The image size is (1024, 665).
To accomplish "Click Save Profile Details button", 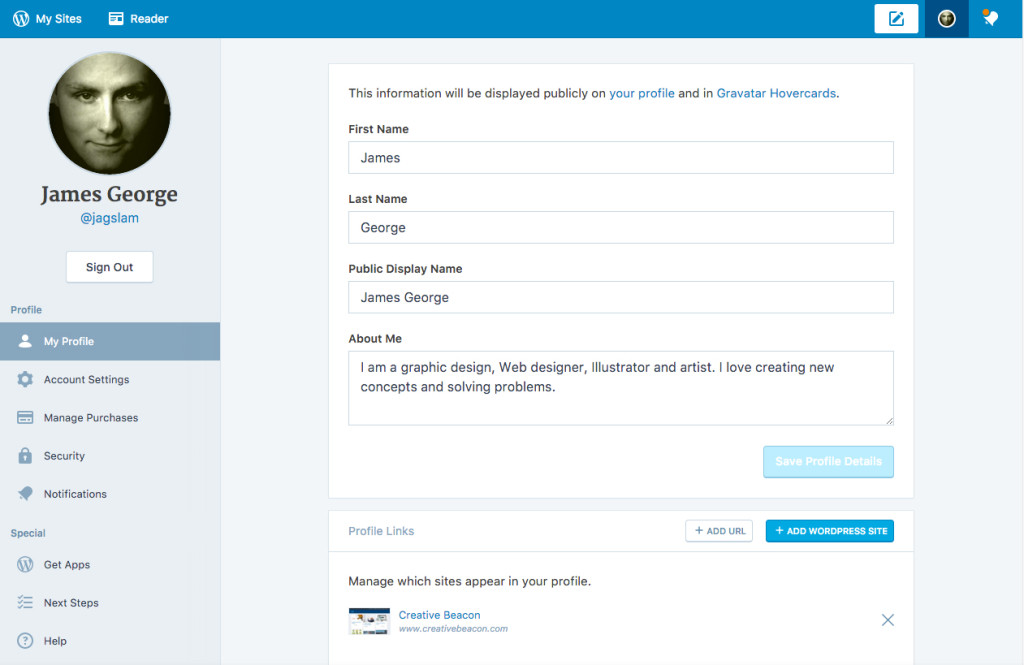I will pyautogui.click(x=828, y=462).
